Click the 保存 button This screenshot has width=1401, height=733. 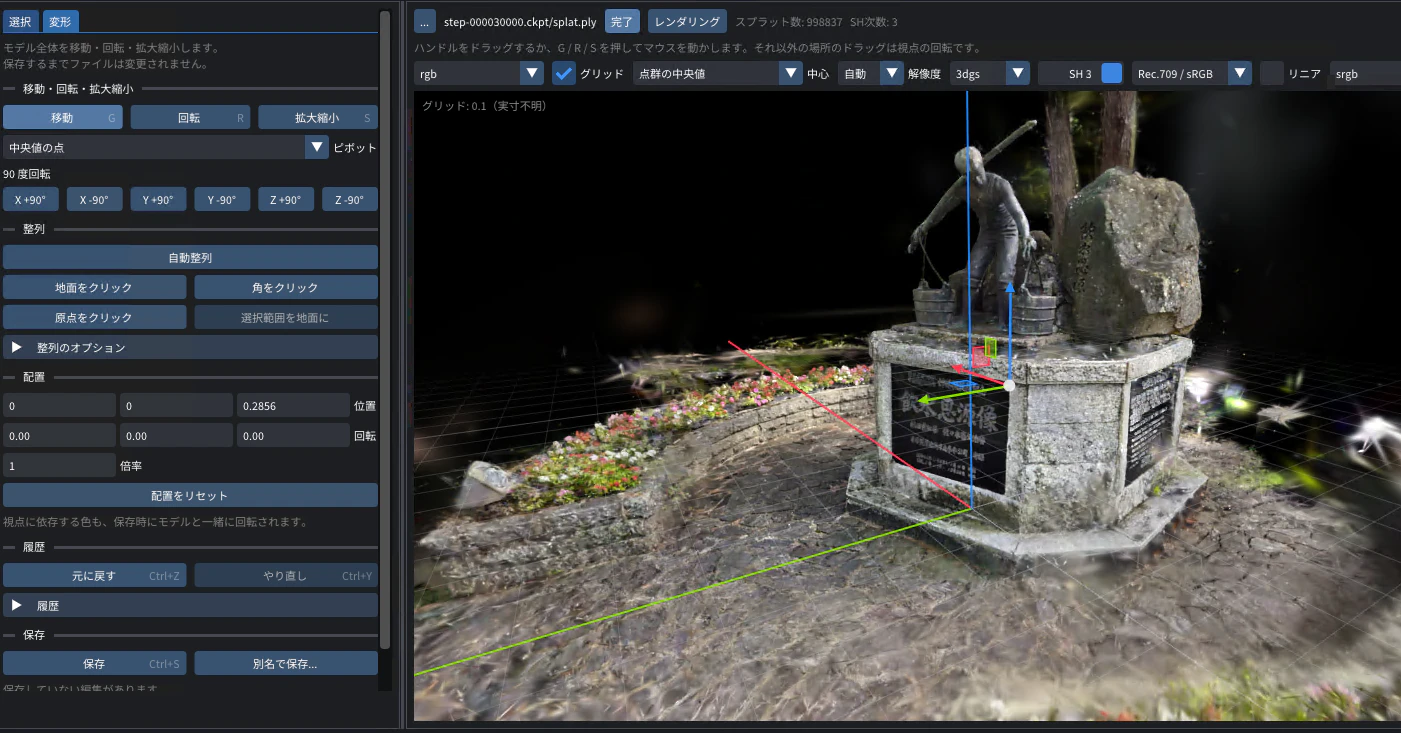tap(94, 663)
